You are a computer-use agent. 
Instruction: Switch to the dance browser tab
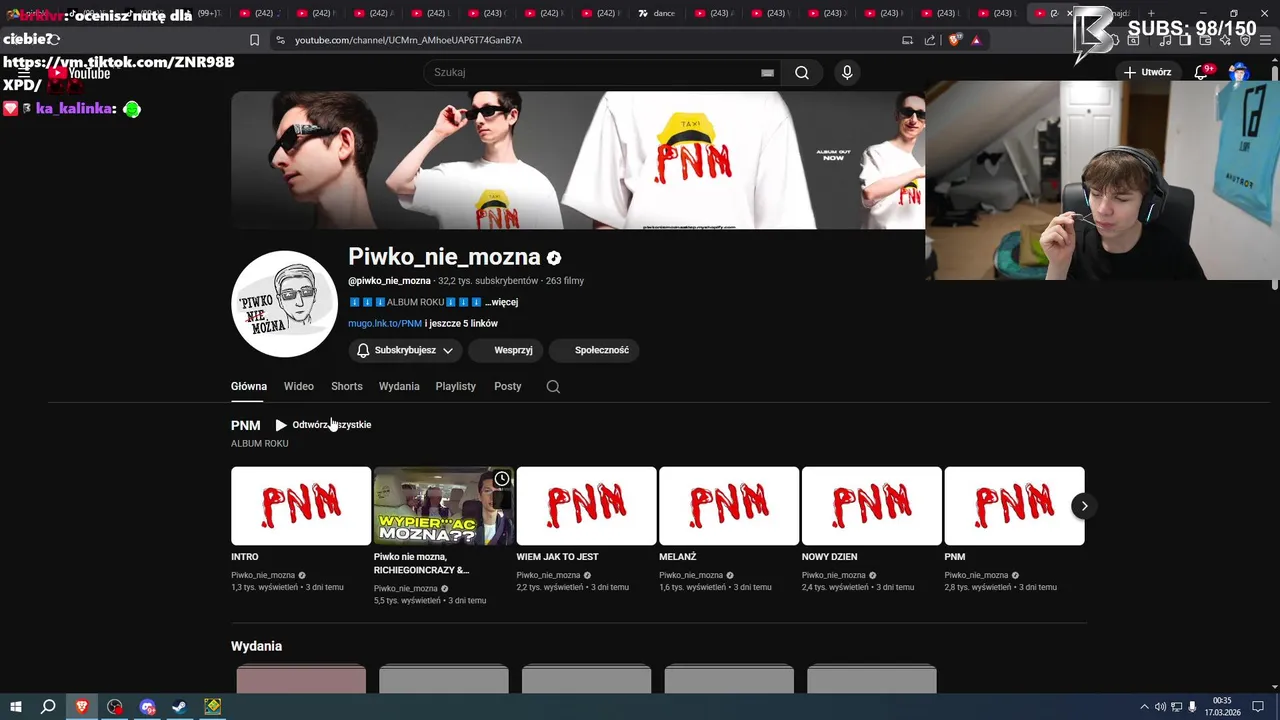[x=657, y=13]
